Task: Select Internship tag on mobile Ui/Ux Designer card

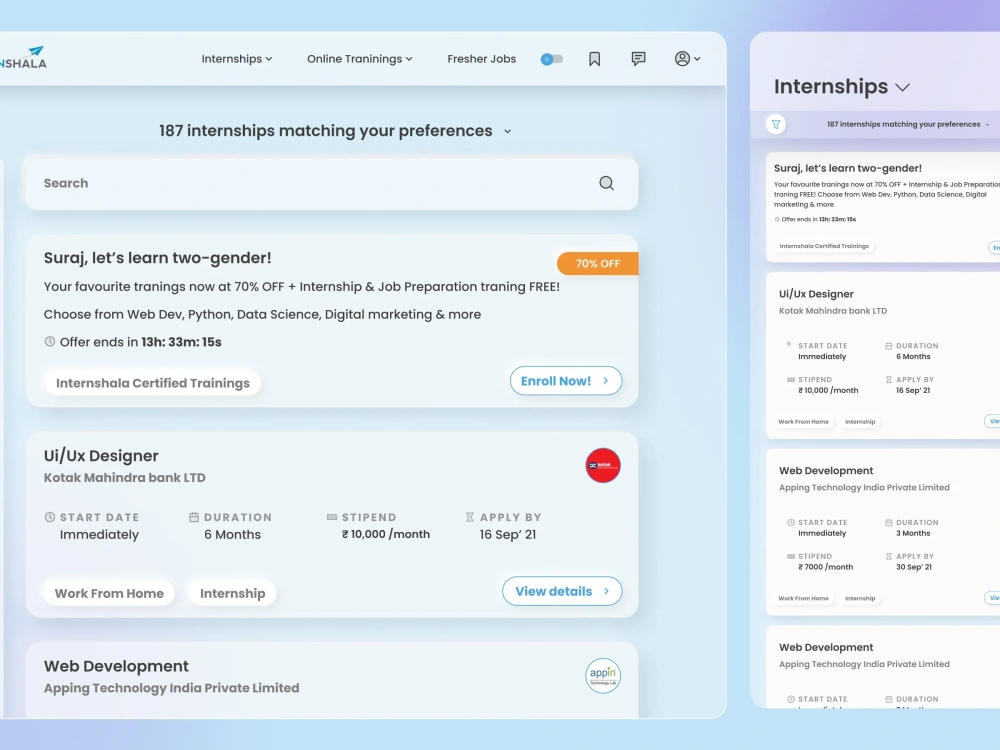Action: click(x=860, y=422)
